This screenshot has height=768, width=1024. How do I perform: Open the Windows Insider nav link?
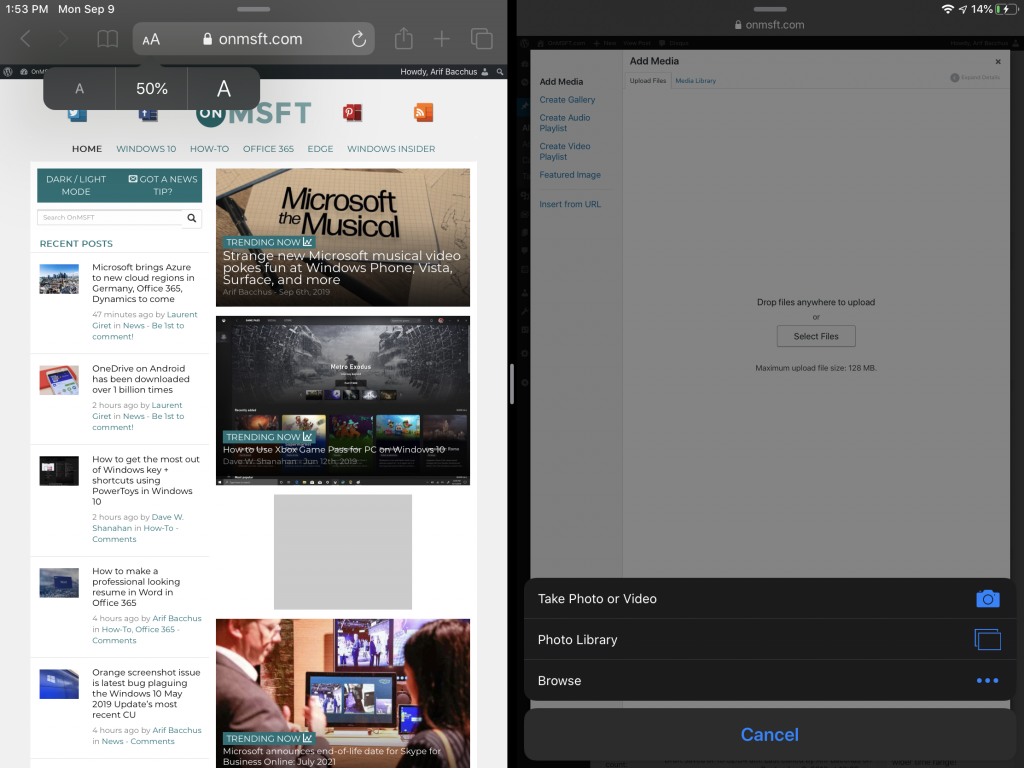391,149
